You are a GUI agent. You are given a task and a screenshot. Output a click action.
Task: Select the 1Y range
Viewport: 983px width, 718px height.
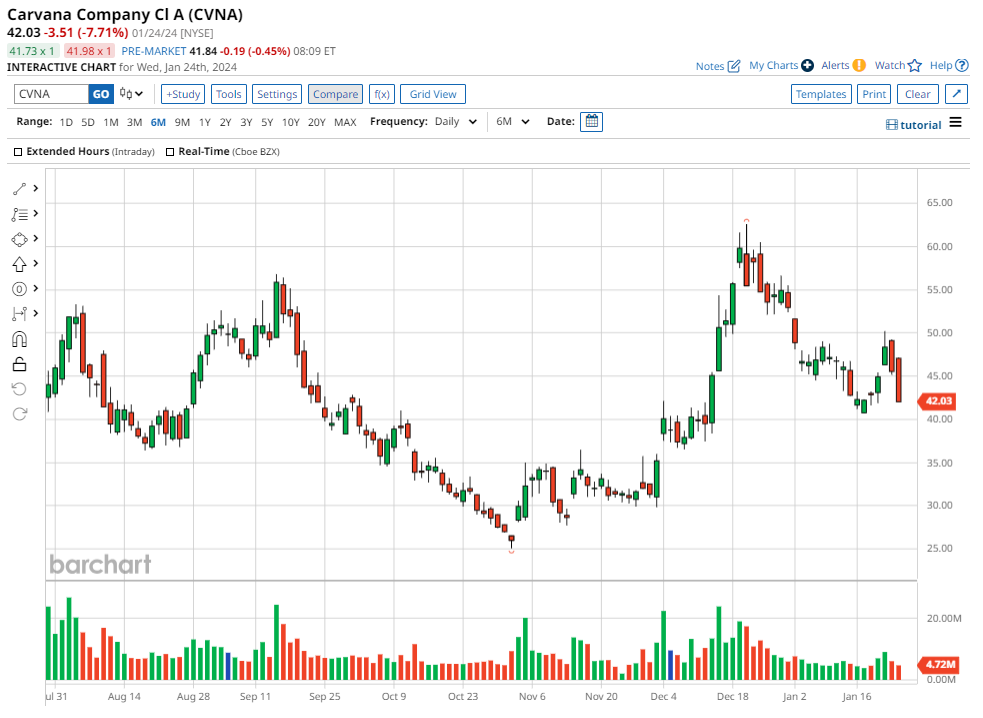pyautogui.click(x=205, y=122)
